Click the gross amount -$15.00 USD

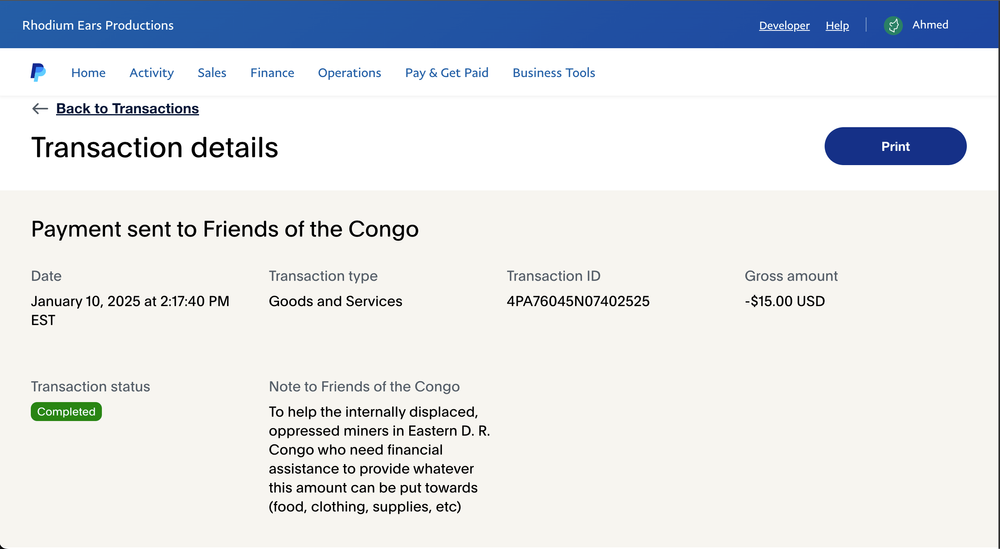click(784, 301)
